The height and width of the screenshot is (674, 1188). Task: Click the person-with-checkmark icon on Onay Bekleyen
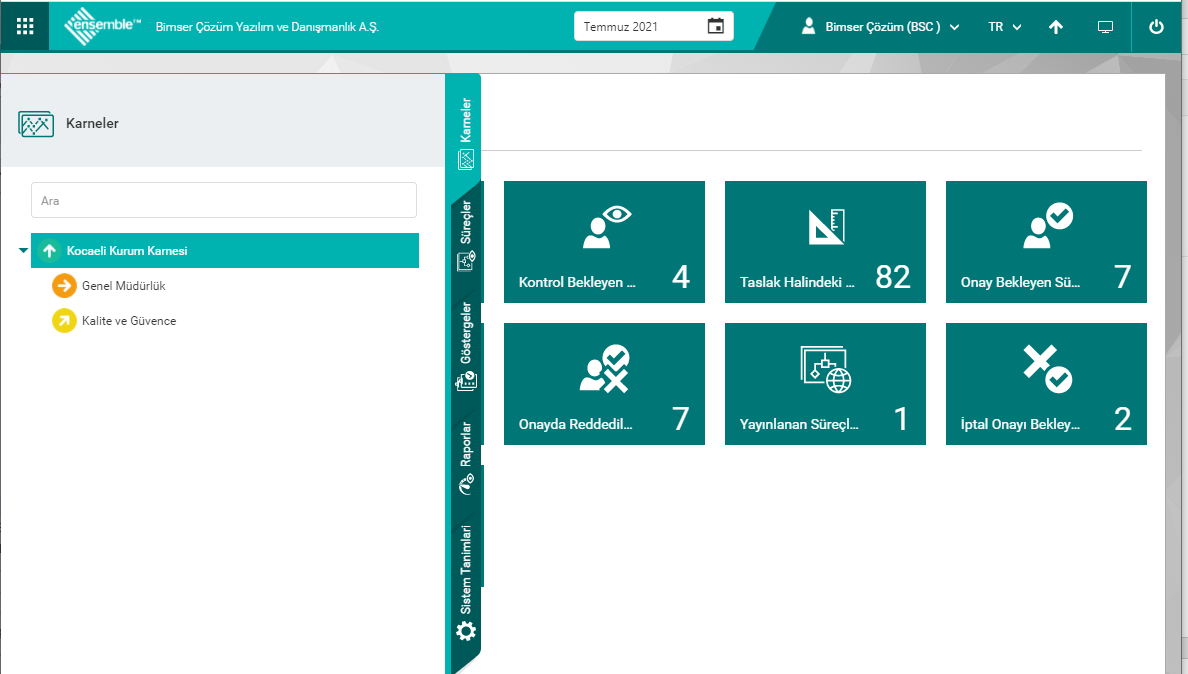1048,226
